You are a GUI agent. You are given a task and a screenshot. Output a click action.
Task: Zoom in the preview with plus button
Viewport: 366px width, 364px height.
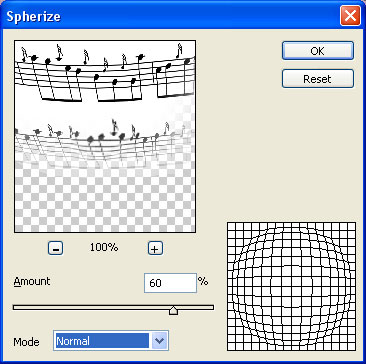click(155, 249)
